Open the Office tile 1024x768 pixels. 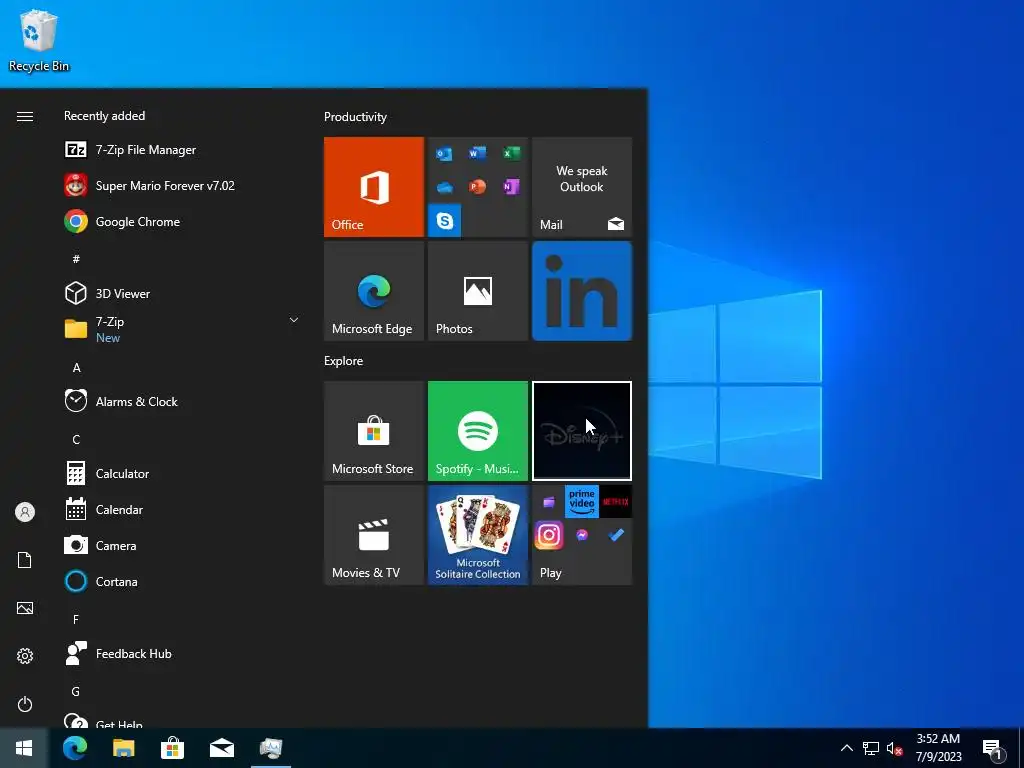[374, 187]
